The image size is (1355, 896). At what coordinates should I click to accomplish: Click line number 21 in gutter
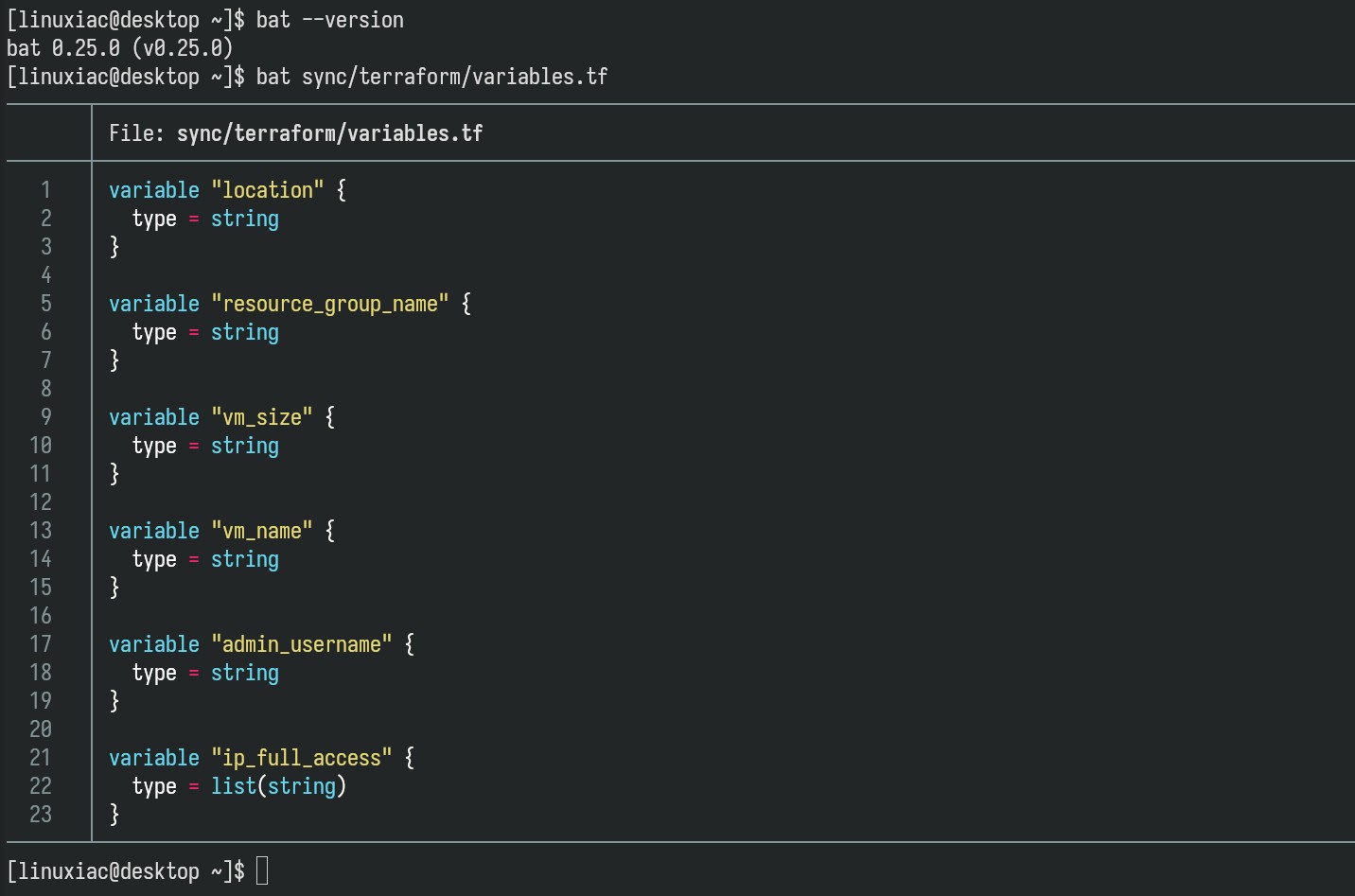pyautogui.click(x=41, y=758)
